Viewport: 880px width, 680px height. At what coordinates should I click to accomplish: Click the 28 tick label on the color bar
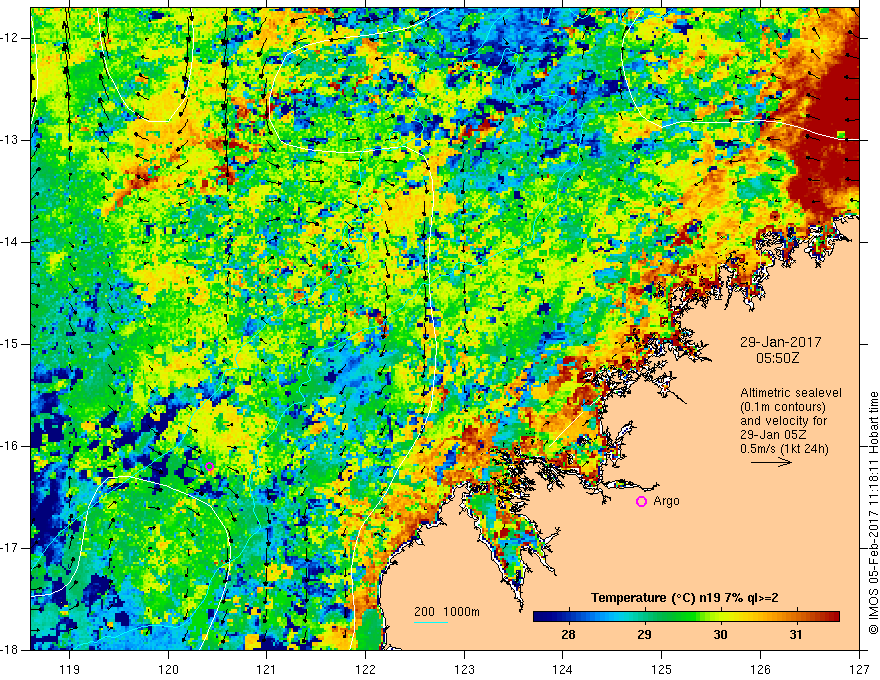568,635
